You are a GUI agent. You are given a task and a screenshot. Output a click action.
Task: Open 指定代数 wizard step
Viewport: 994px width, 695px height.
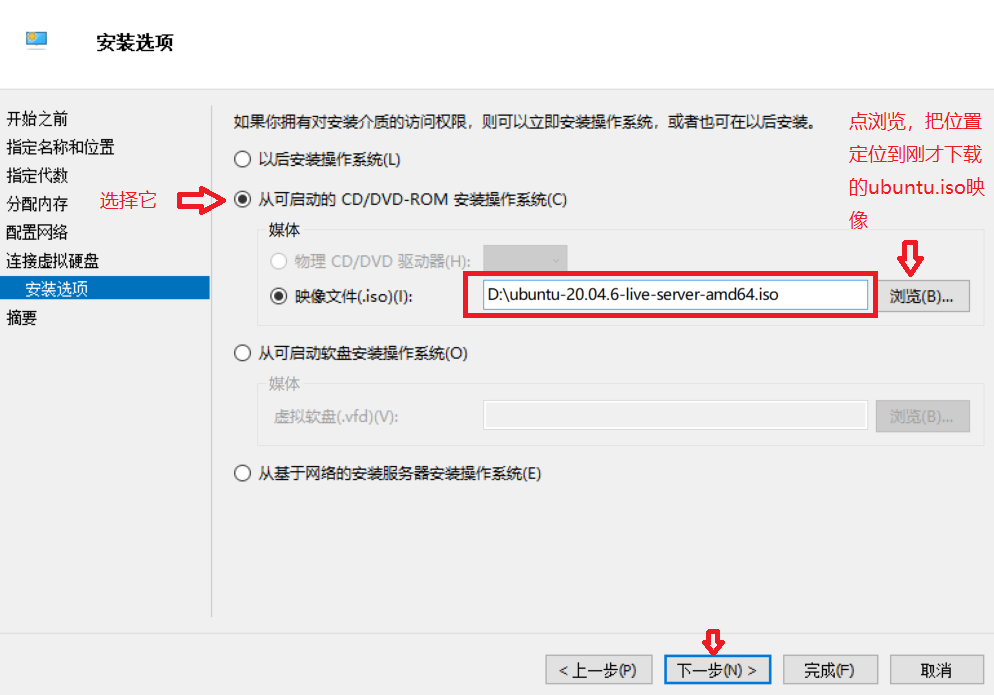[x=37, y=176]
